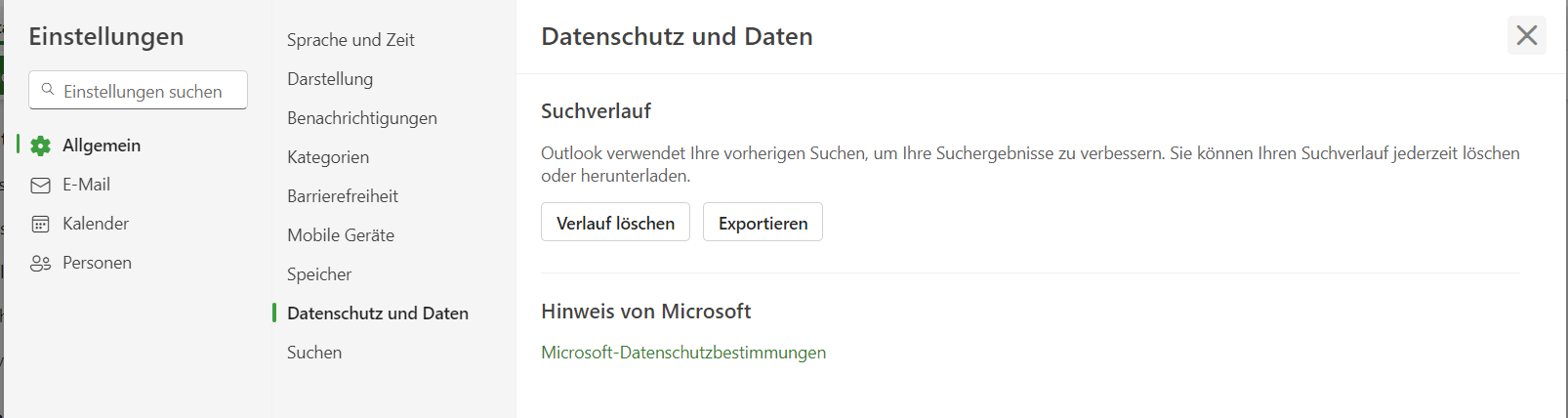Select Datenschutz und Daten entry
Viewport: 1568px width, 418px height.
pyautogui.click(x=378, y=313)
